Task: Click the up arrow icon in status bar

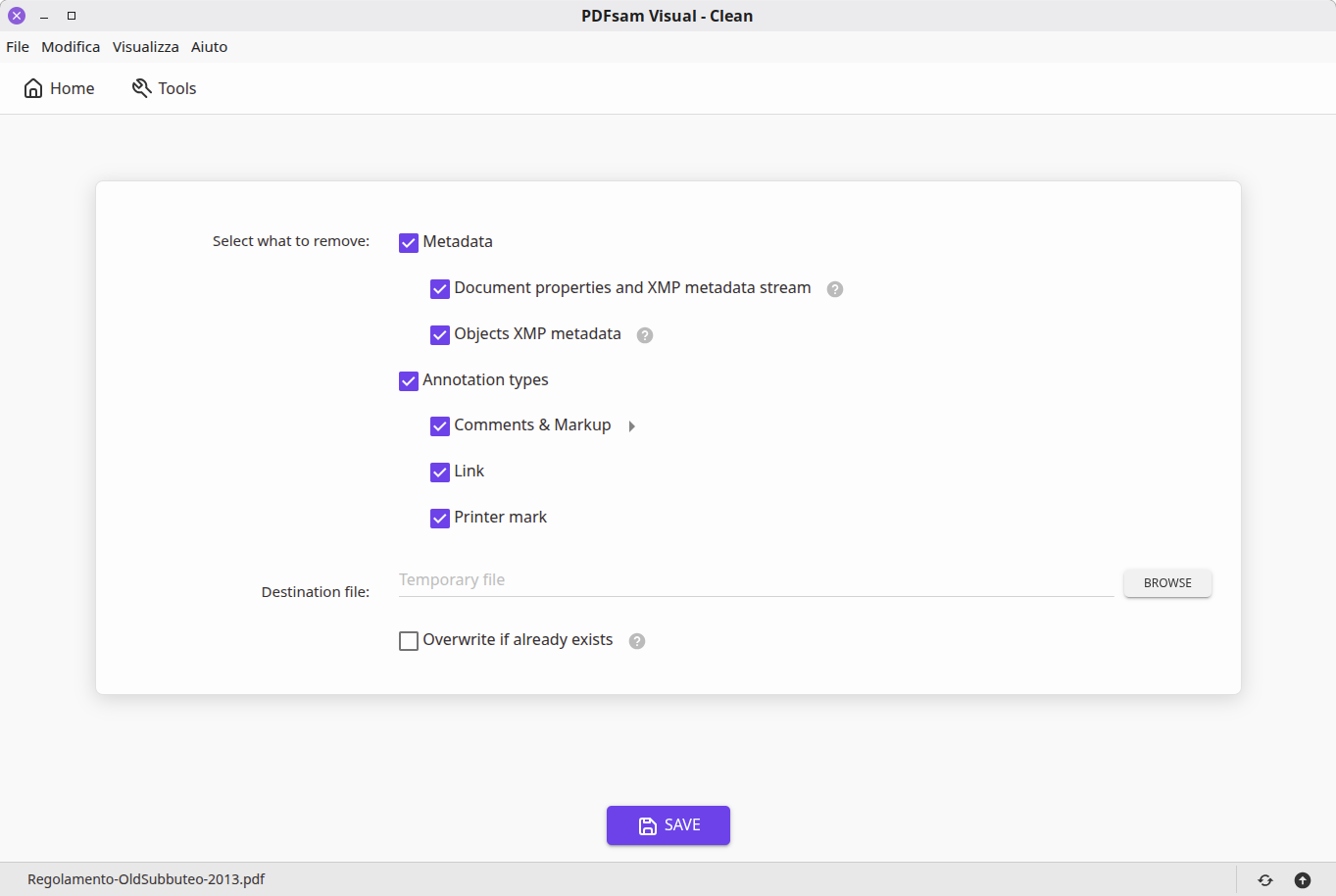Action: [1303, 880]
